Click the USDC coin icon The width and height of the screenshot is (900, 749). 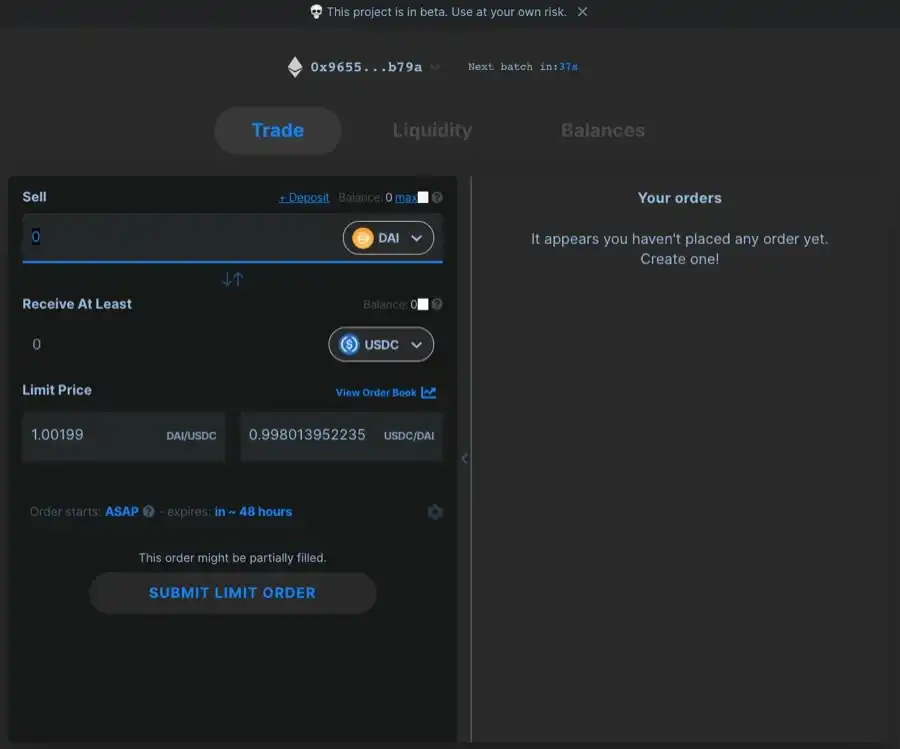[349, 344]
